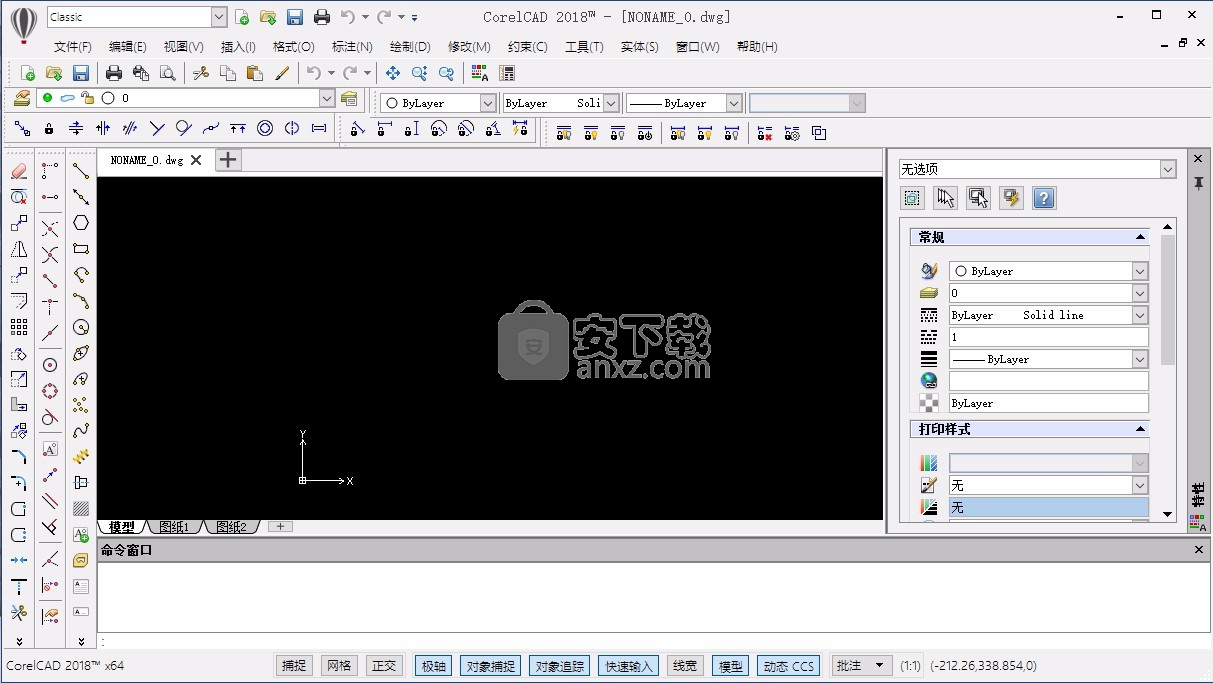
Task: Toggle 网格 grid in status bar
Action: (x=339, y=666)
